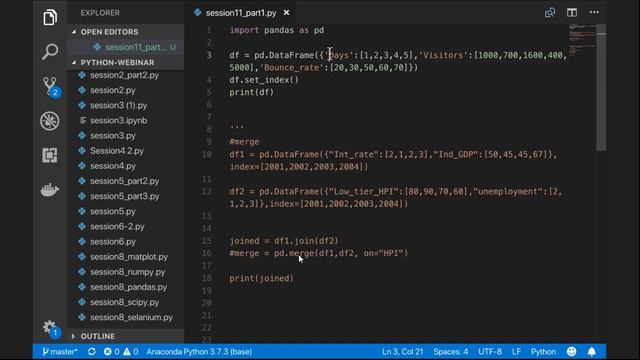Close the session11_part1.py tab

pyautogui.click(x=287, y=13)
